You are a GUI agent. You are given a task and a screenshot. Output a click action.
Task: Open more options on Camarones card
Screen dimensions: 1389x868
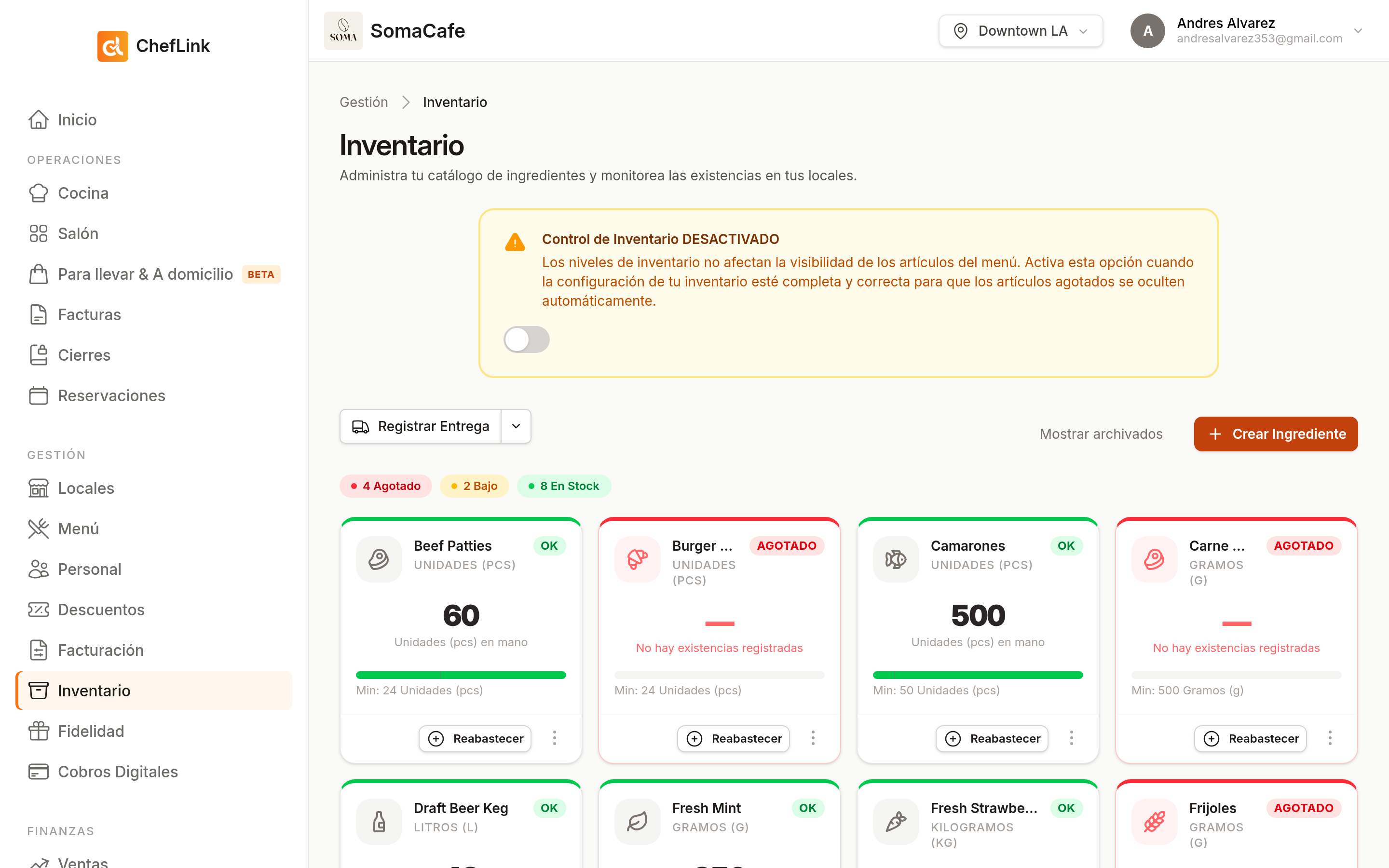(x=1071, y=738)
